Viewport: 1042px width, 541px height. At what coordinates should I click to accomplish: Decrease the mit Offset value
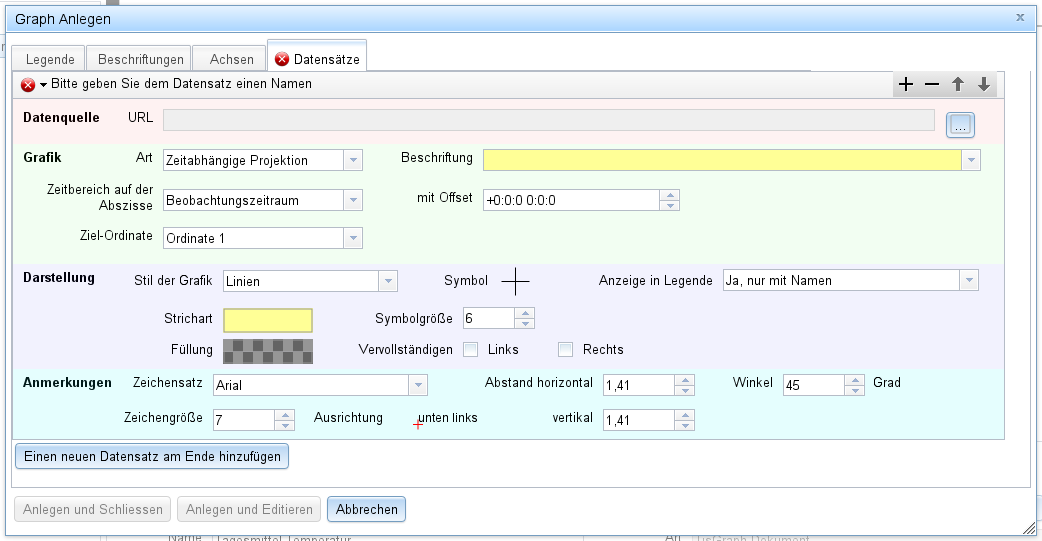tap(670, 205)
